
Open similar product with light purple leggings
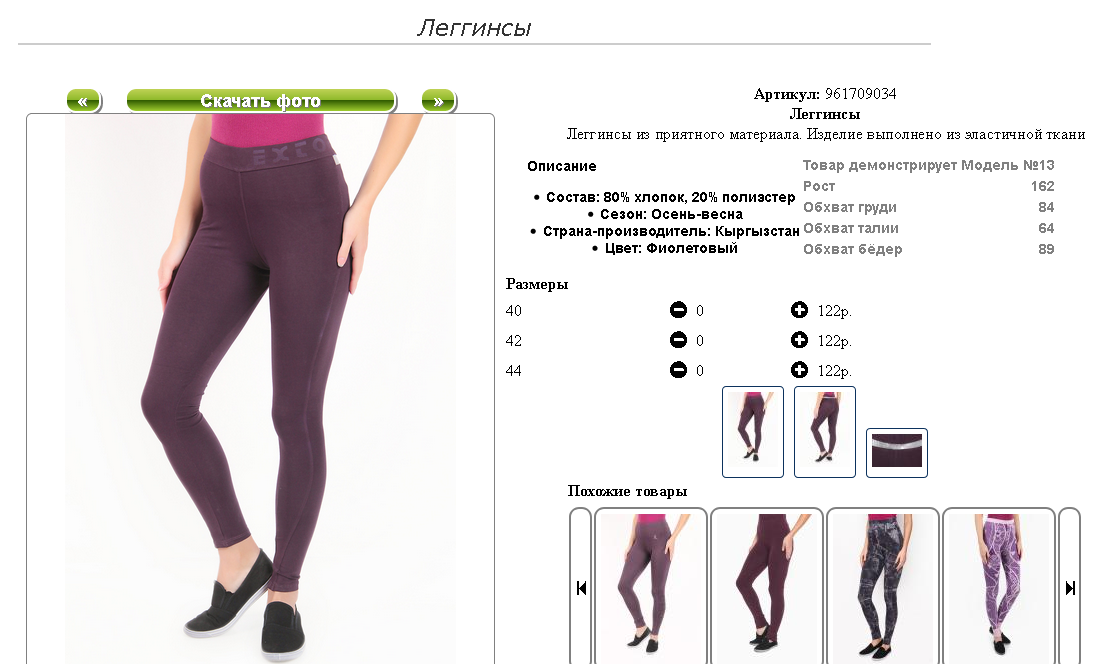[651, 586]
